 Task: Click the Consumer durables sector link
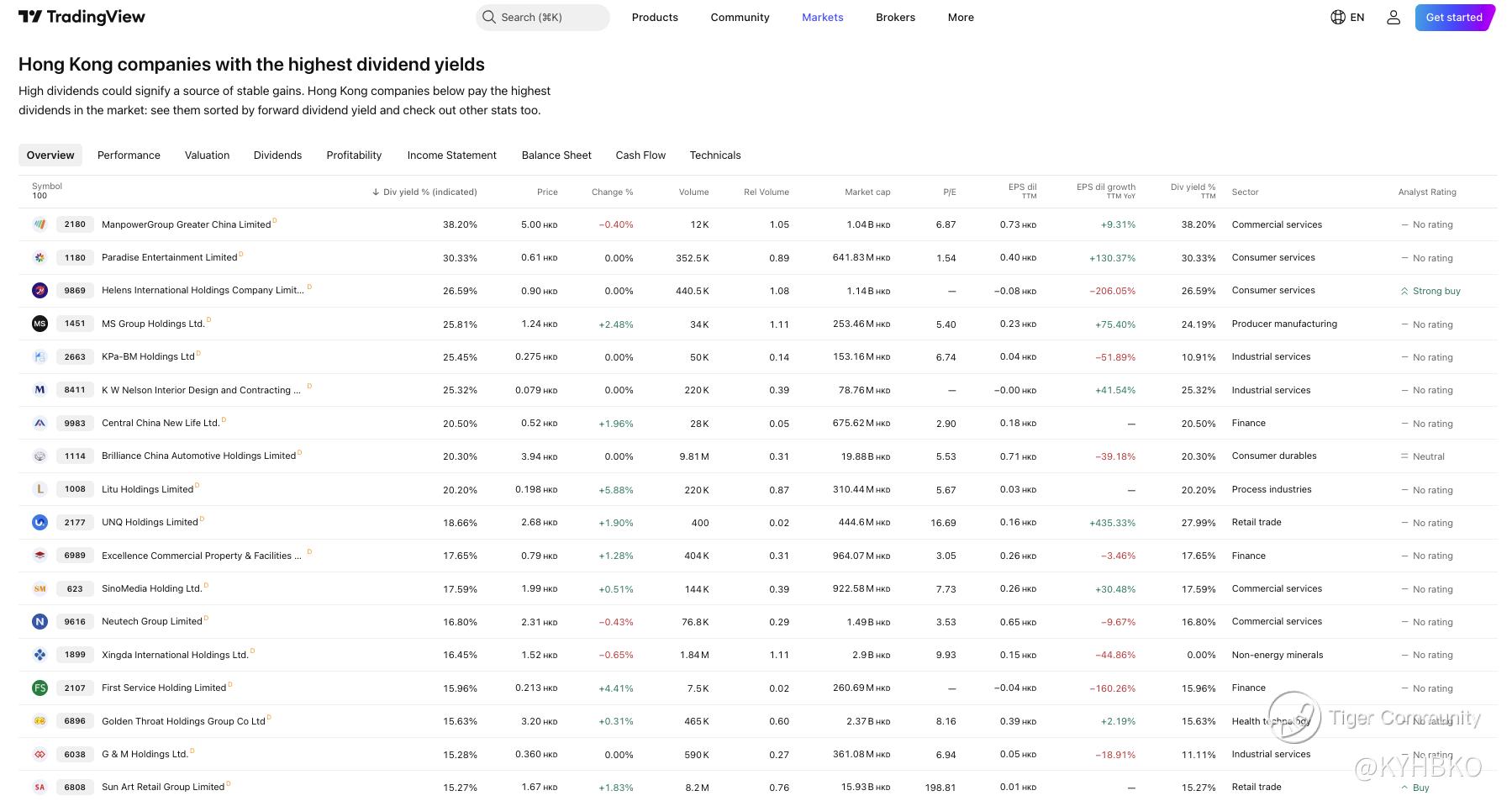(x=1274, y=456)
